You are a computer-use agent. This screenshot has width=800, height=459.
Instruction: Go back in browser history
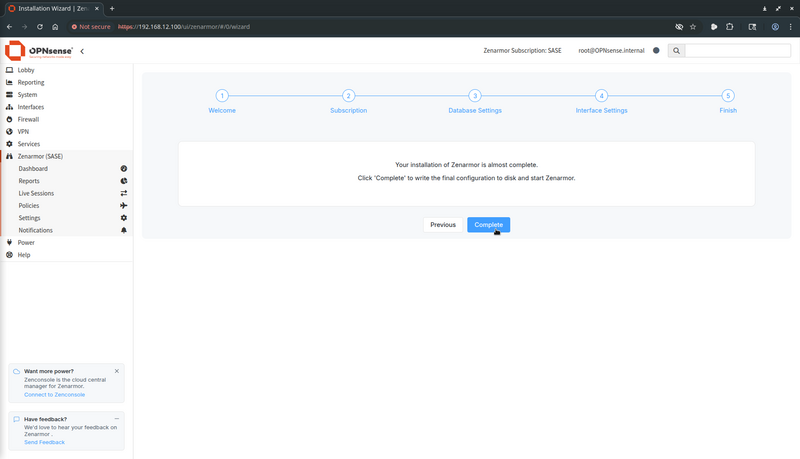[x=9, y=27]
